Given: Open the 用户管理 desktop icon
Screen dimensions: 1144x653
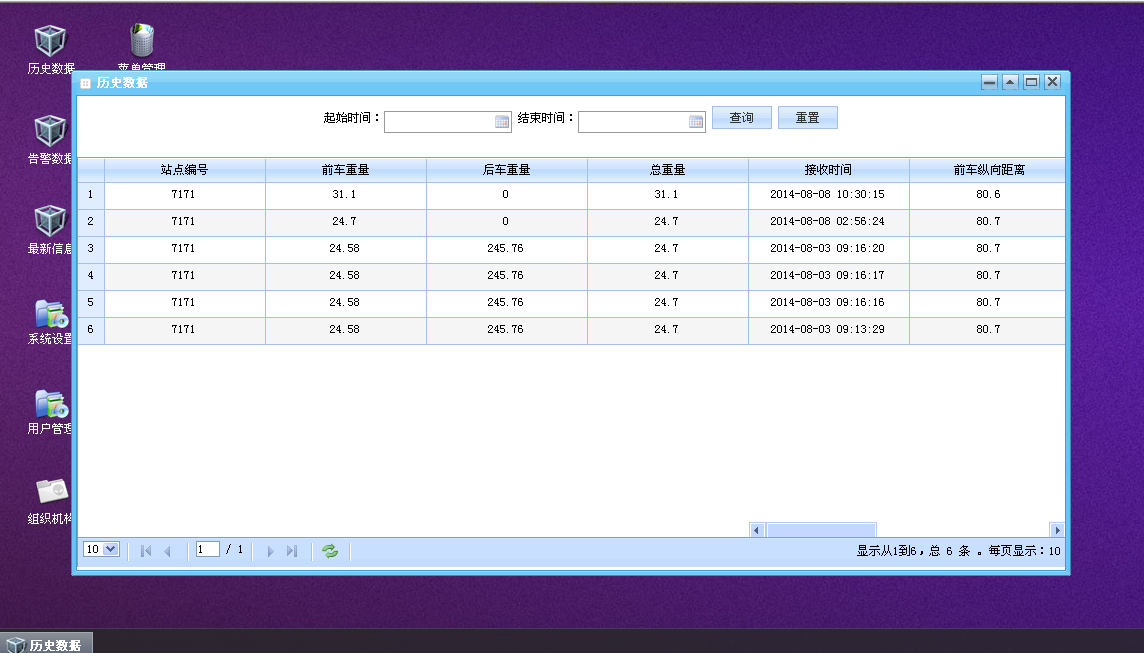Looking at the screenshot, I should click(x=50, y=404).
